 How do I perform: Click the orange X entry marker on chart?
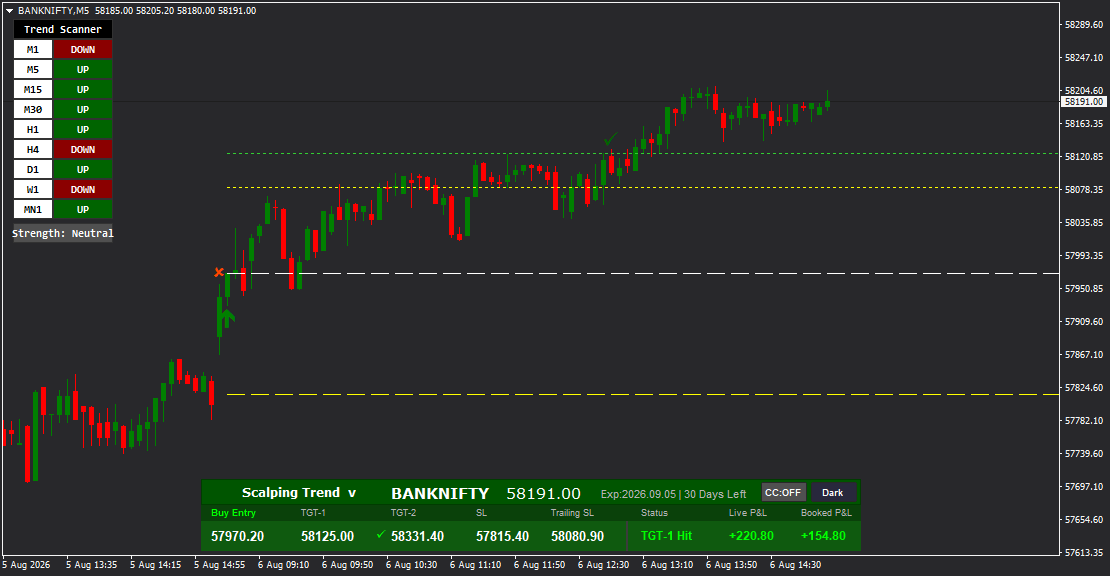coord(219,272)
